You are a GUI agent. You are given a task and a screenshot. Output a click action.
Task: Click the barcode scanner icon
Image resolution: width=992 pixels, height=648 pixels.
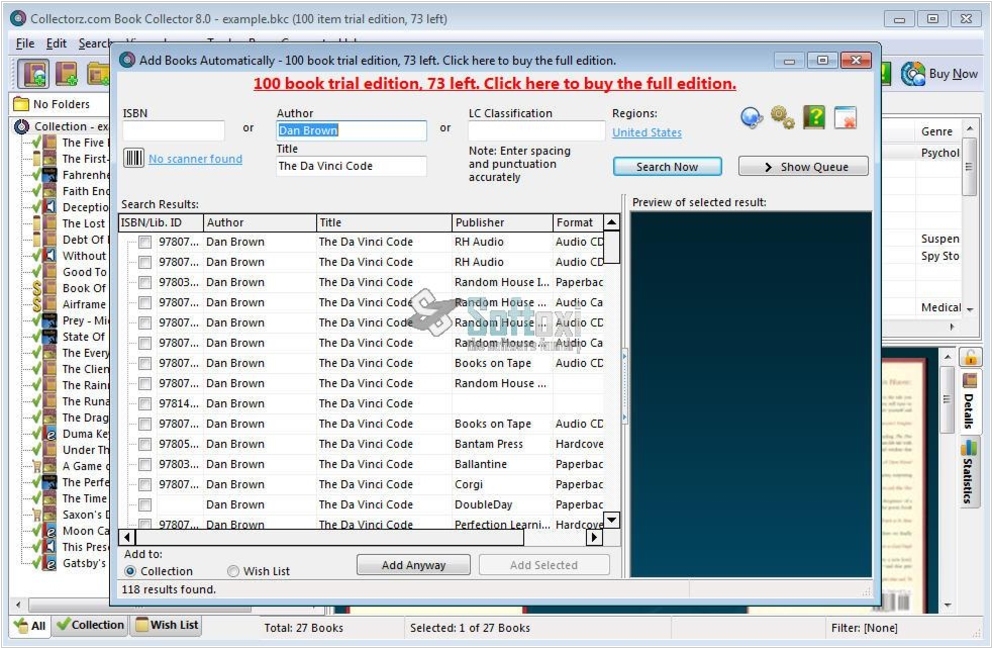(x=133, y=158)
